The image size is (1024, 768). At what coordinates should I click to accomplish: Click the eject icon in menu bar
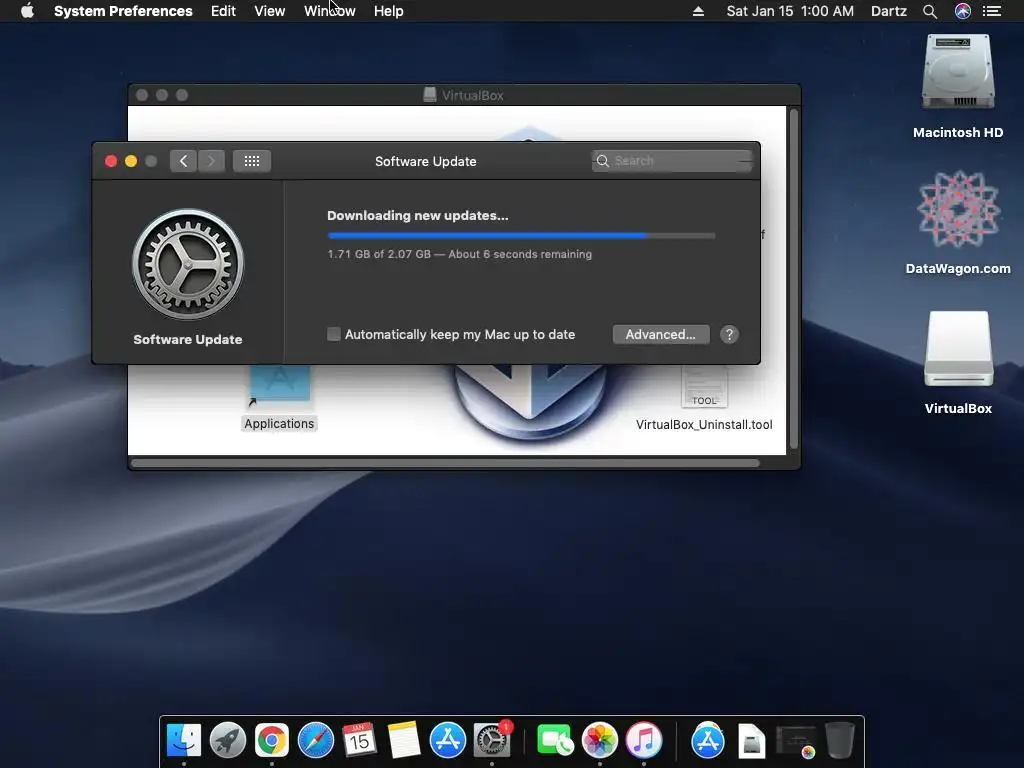pyautogui.click(x=698, y=11)
